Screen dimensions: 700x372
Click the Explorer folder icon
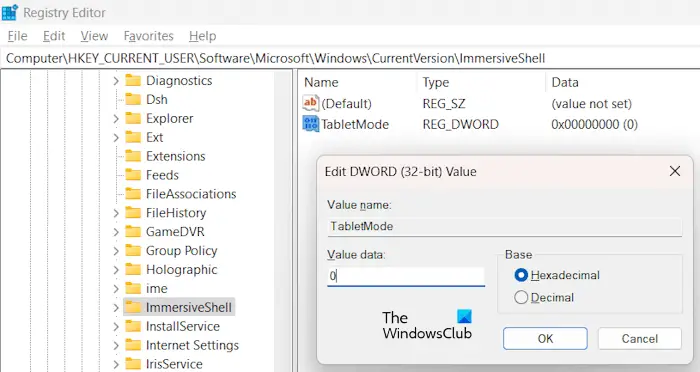pos(133,118)
